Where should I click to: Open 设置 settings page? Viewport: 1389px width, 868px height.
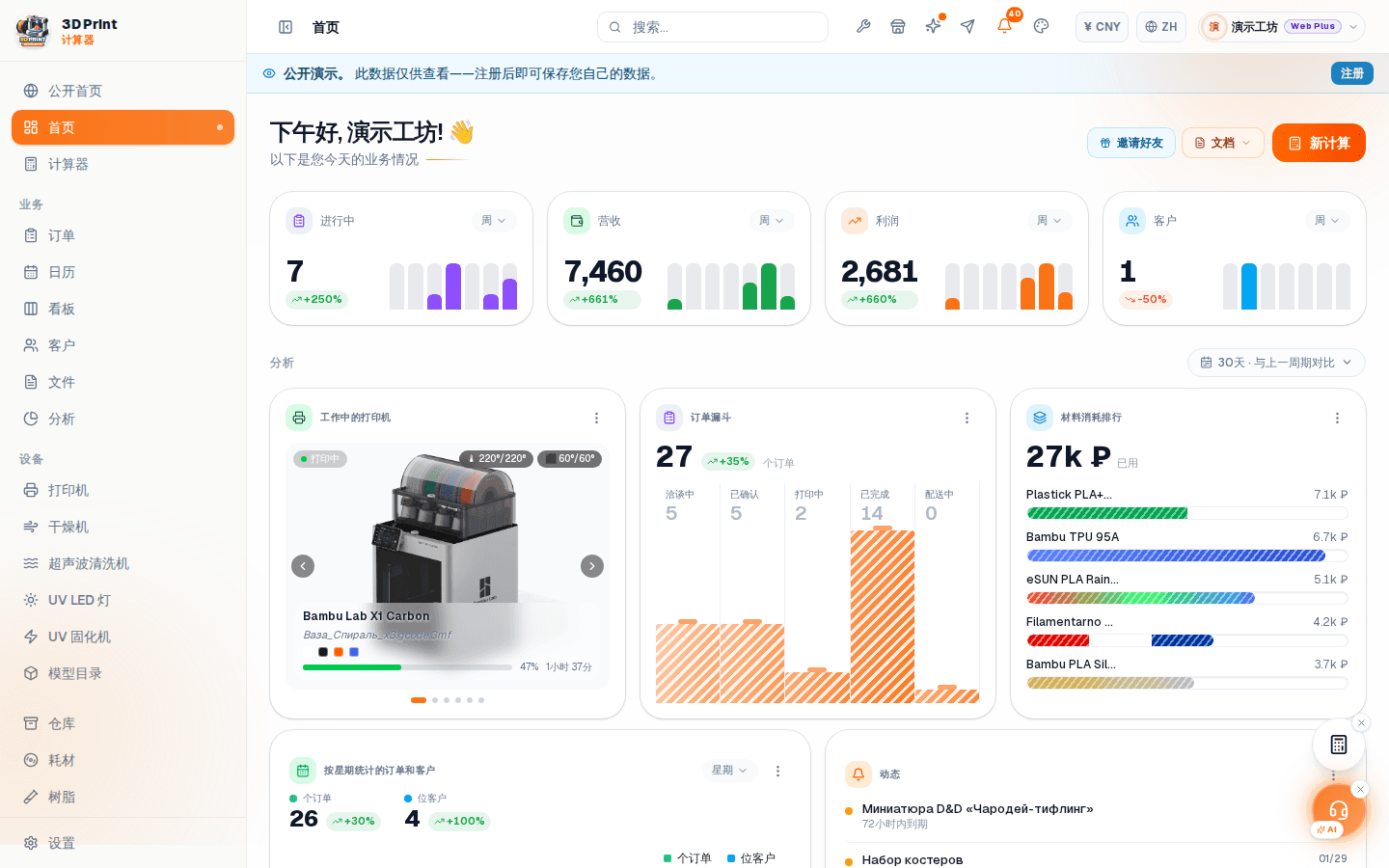coord(123,843)
